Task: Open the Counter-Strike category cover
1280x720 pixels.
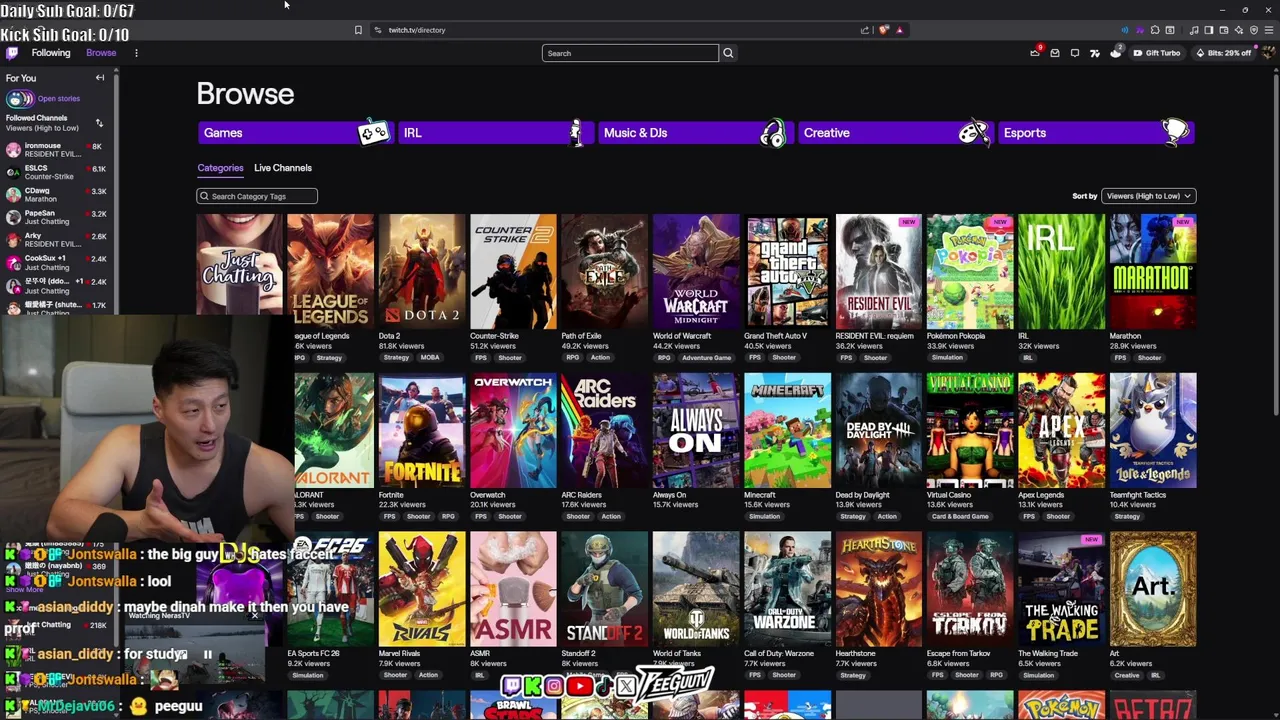Action: 513,271
